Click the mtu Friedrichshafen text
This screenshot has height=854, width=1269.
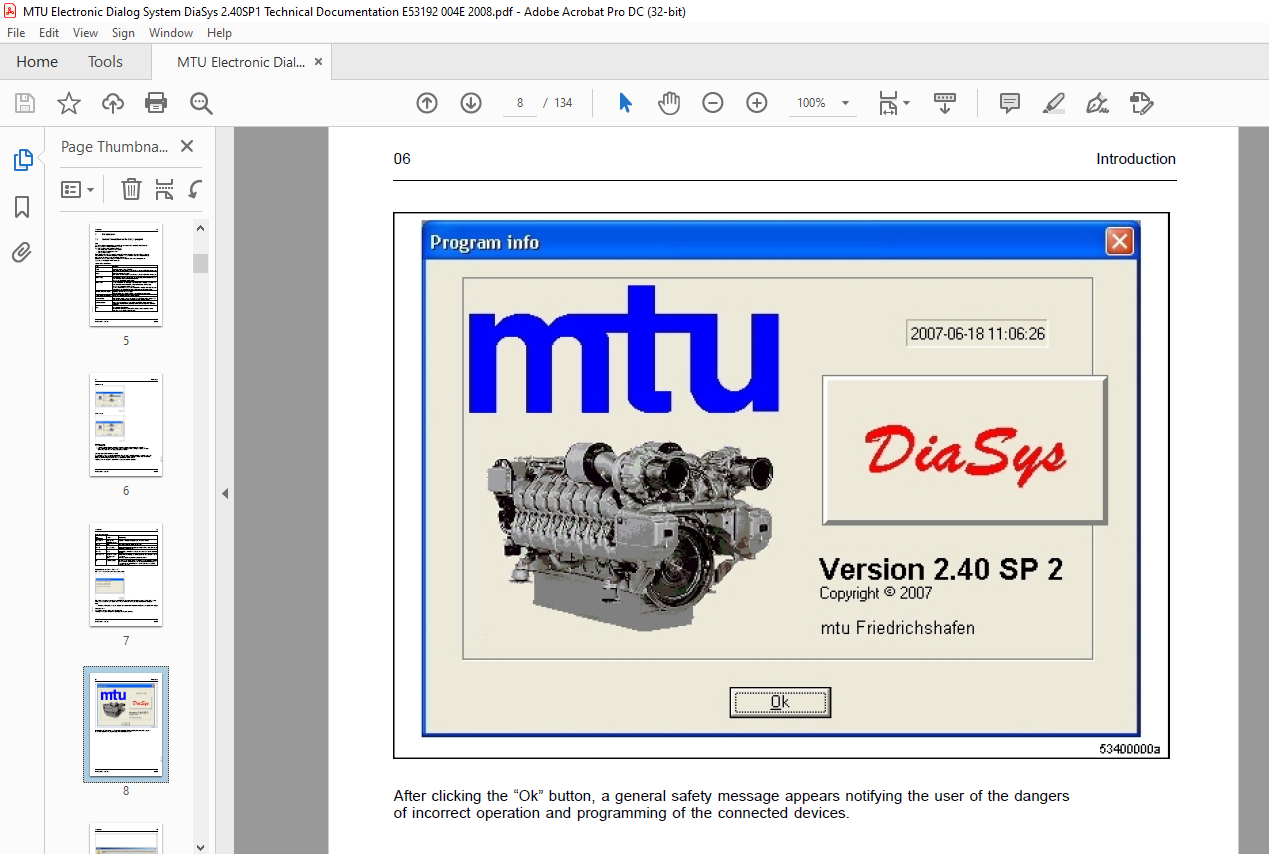click(x=898, y=628)
